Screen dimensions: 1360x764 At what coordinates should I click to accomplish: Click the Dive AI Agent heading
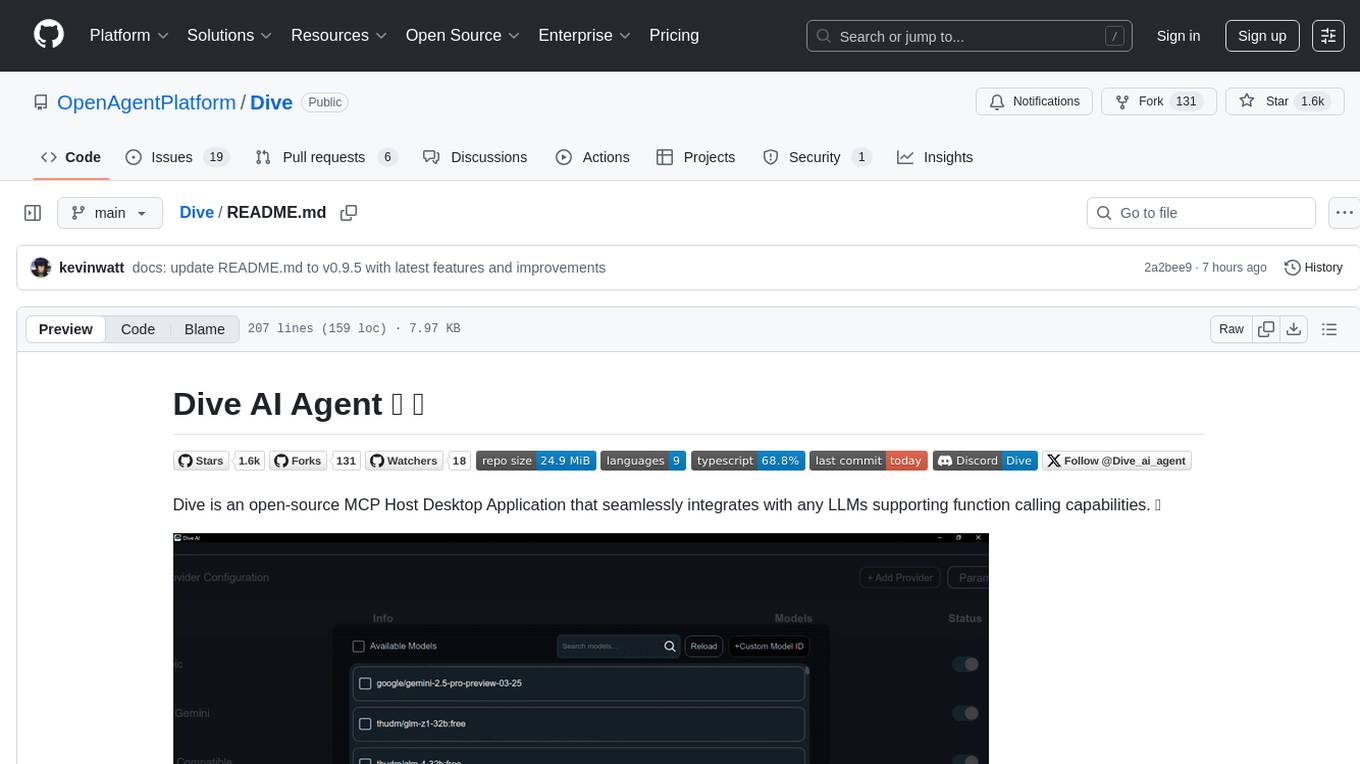click(x=299, y=404)
